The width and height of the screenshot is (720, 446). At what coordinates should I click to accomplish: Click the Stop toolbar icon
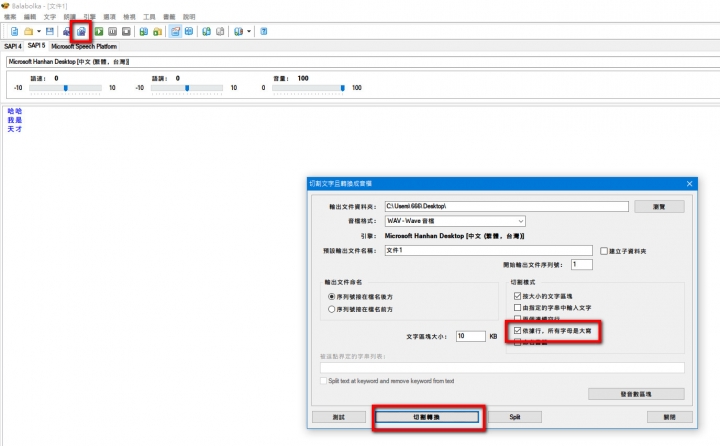126,32
